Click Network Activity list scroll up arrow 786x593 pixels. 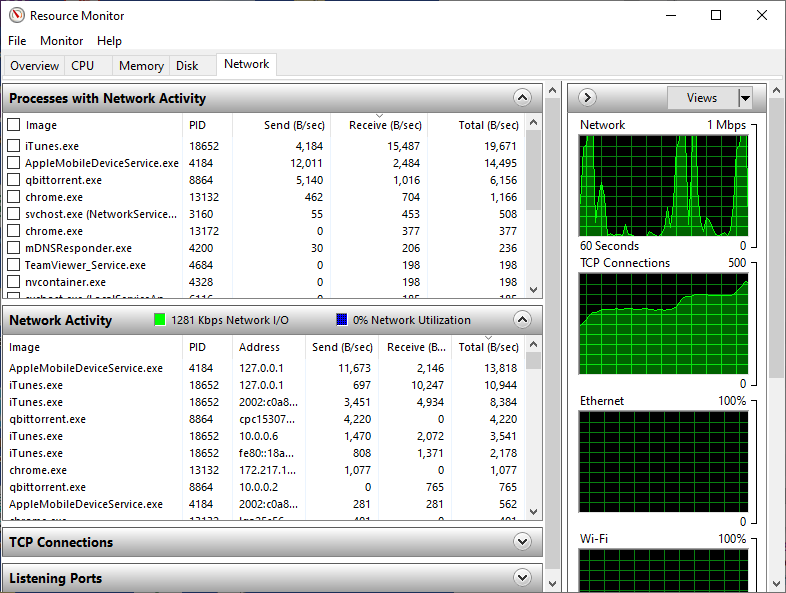533,344
